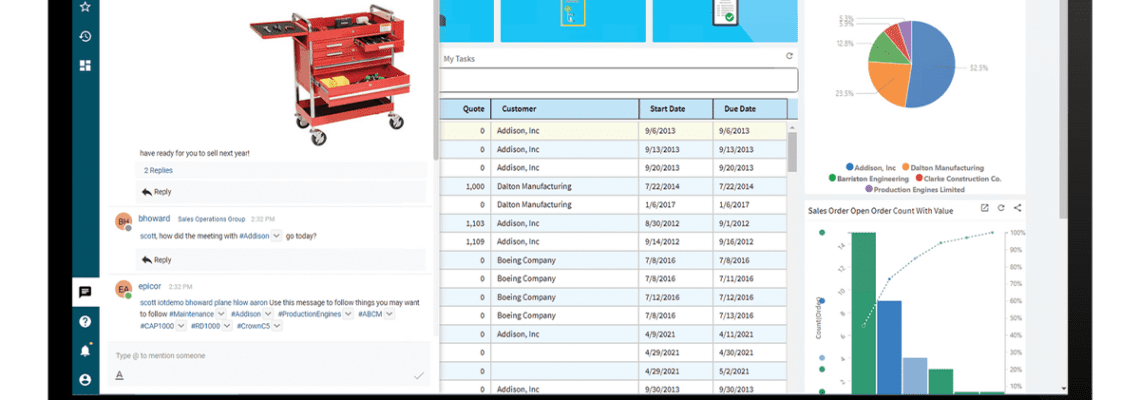Viewport: 1140px width, 400px height.
Task: Open the Favorites star in the sidebar
Action: pyautogui.click(x=85, y=7)
